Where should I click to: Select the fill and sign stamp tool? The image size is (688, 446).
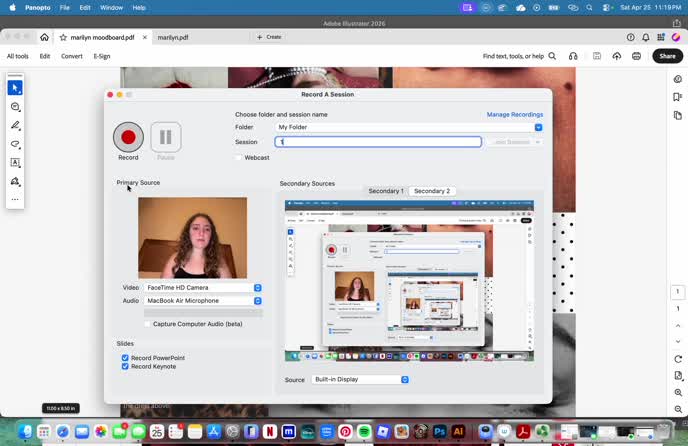[x=15, y=181]
